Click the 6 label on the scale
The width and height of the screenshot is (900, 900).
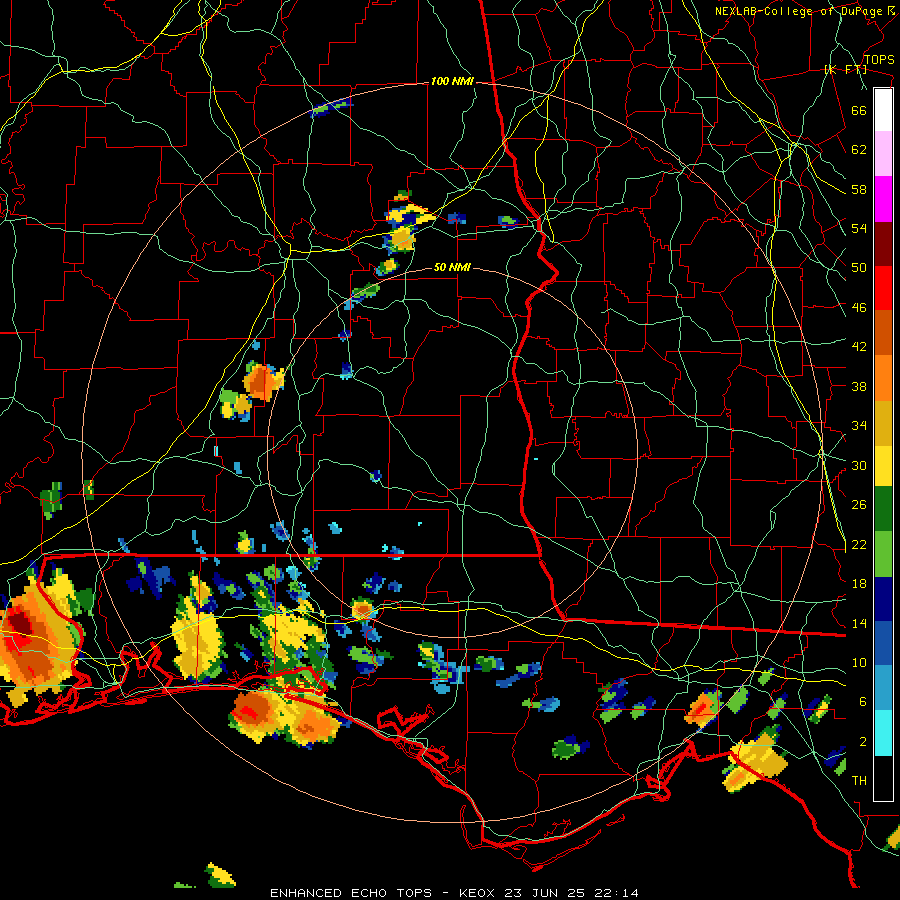tap(862, 702)
